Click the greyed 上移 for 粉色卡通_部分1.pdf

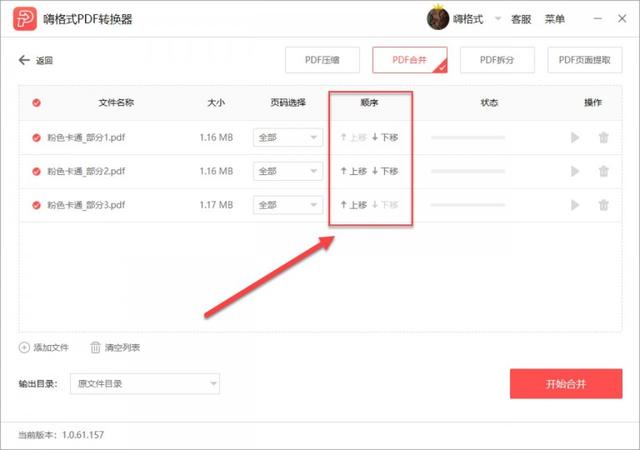click(x=354, y=138)
